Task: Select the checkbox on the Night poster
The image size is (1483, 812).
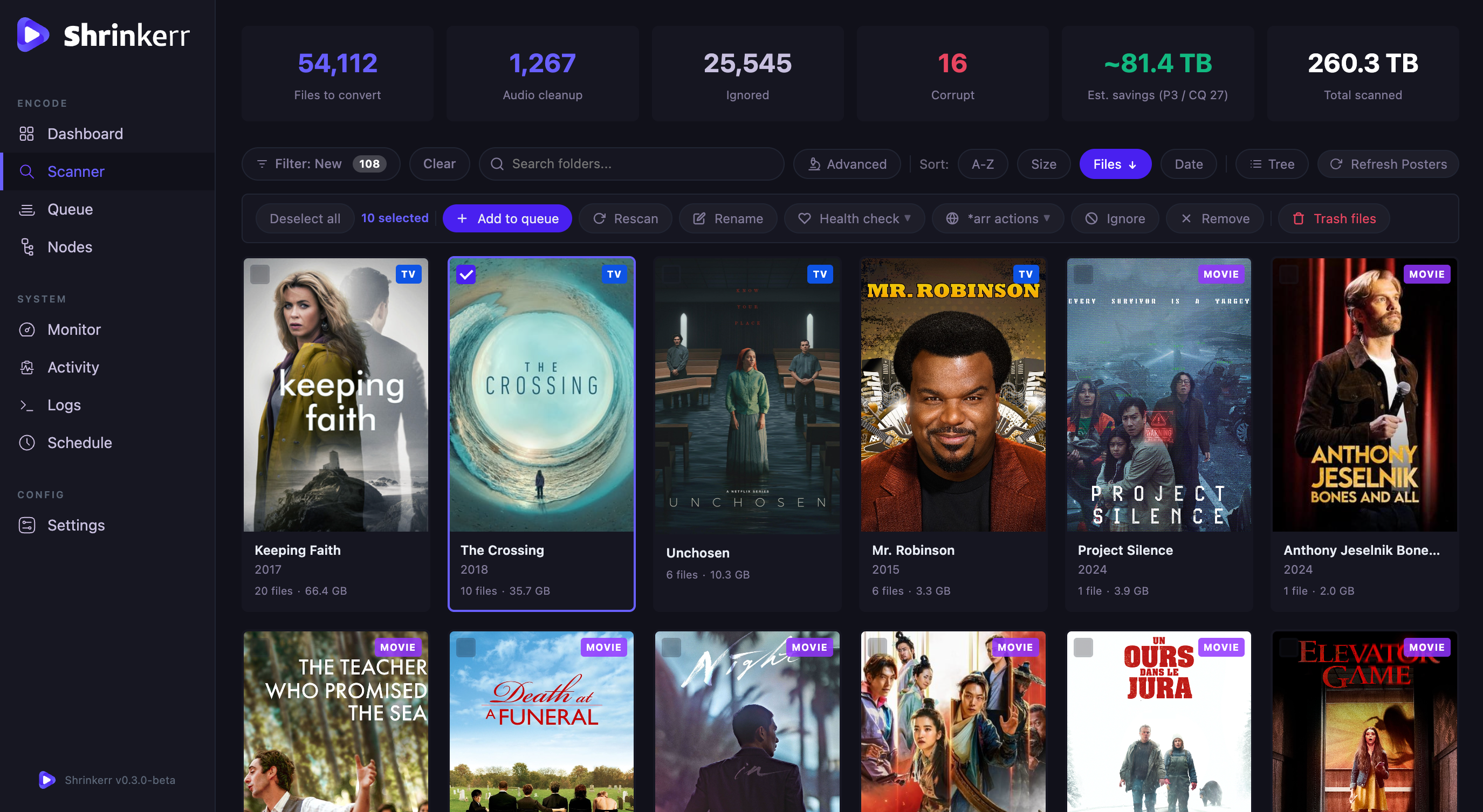Action: 671,648
